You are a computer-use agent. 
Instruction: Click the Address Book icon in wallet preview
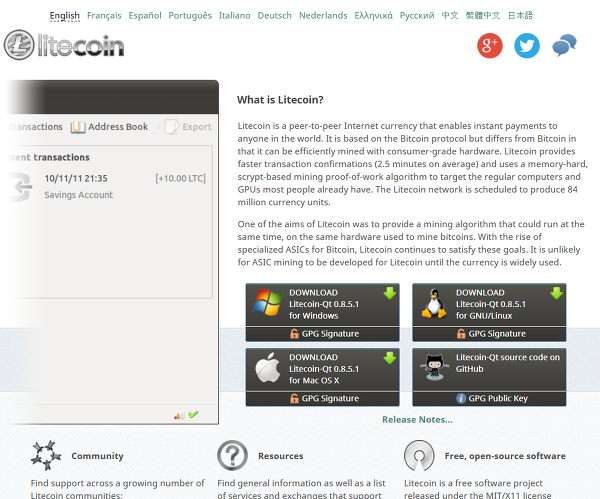click(x=78, y=127)
